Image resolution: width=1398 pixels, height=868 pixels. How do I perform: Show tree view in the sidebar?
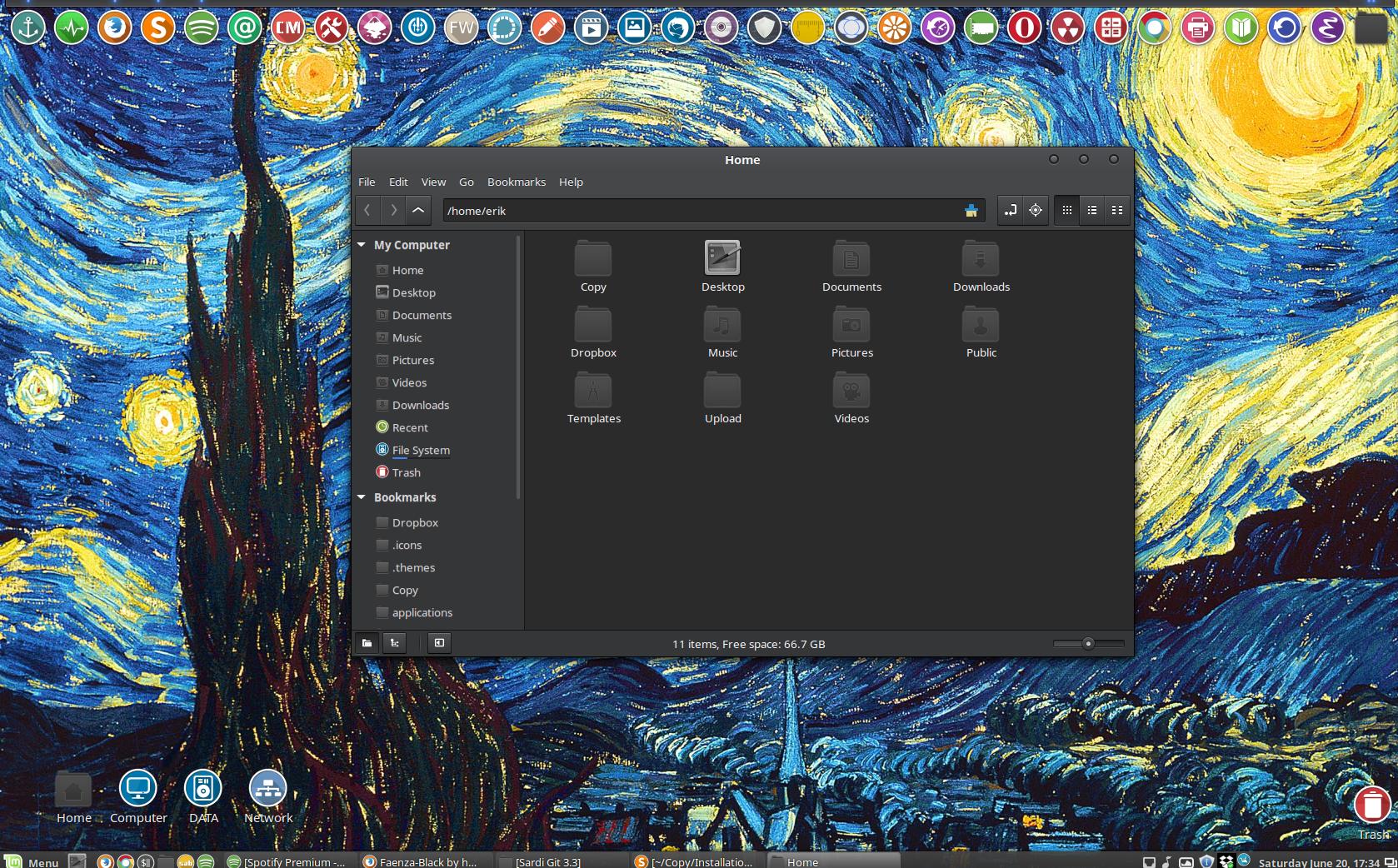pos(395,643)
